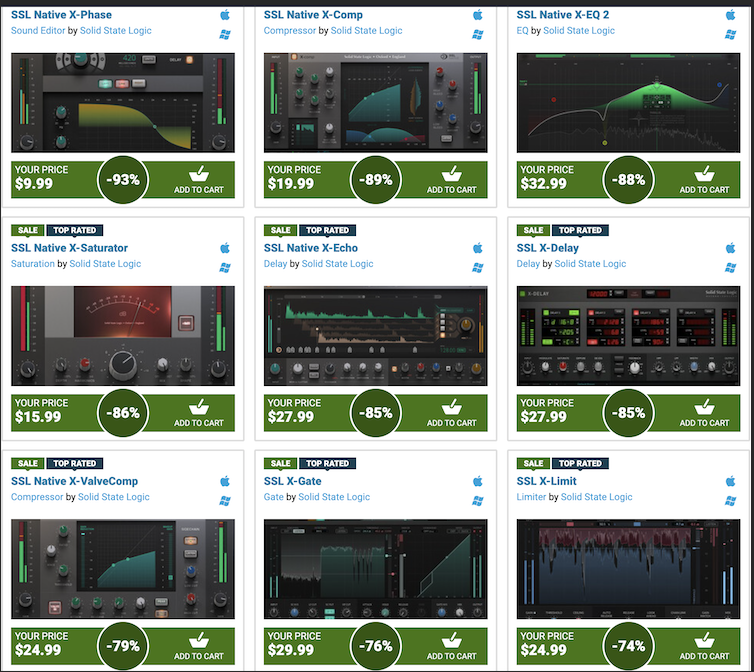Follow the Saturation category link
This screenshot has width=754, height=672.
pyautogui.click(x=33, y=264)
